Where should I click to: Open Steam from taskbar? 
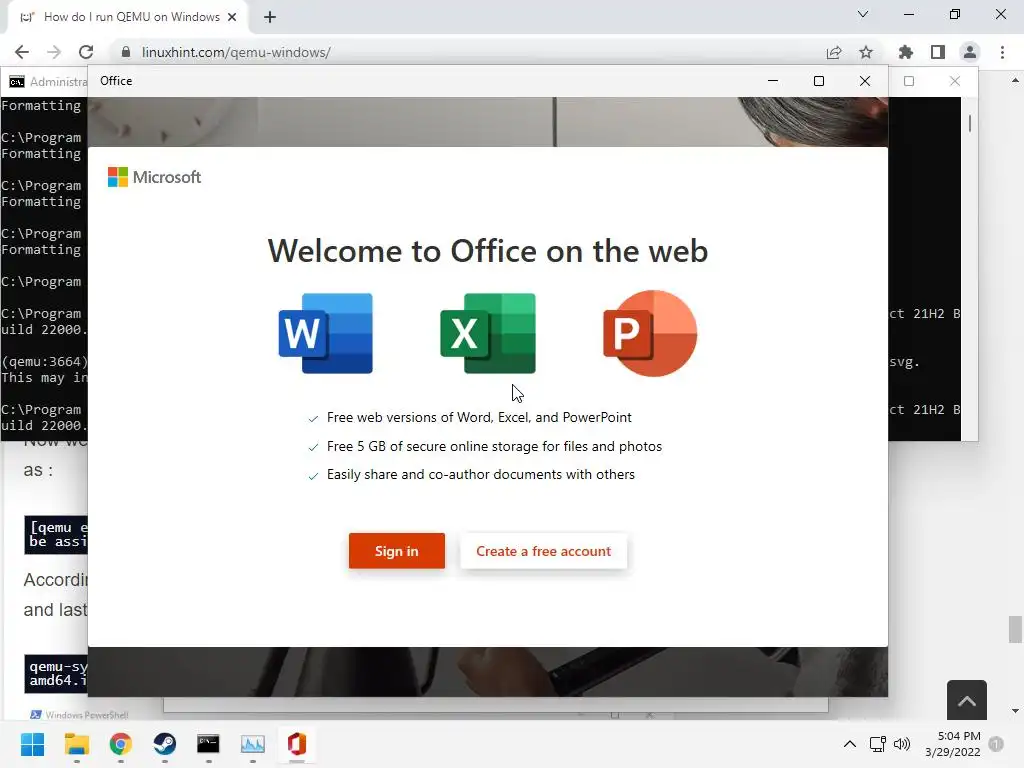coord(165,744)
